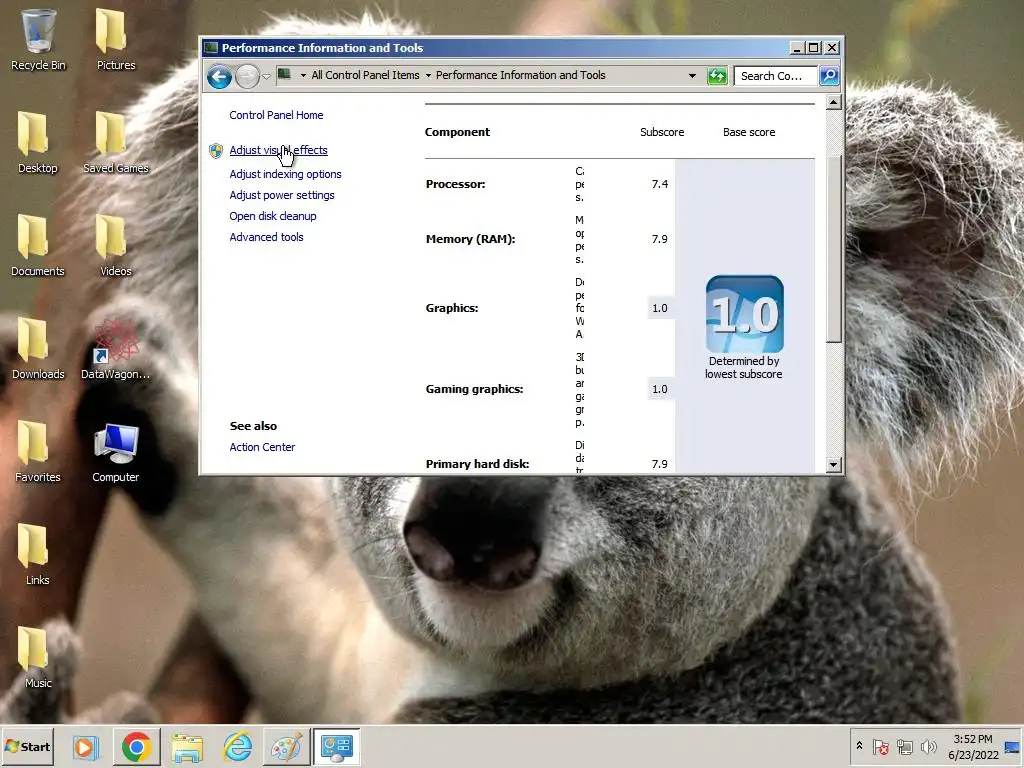Select the Music folder icon

pyautogui.click(x=37, y=658)
